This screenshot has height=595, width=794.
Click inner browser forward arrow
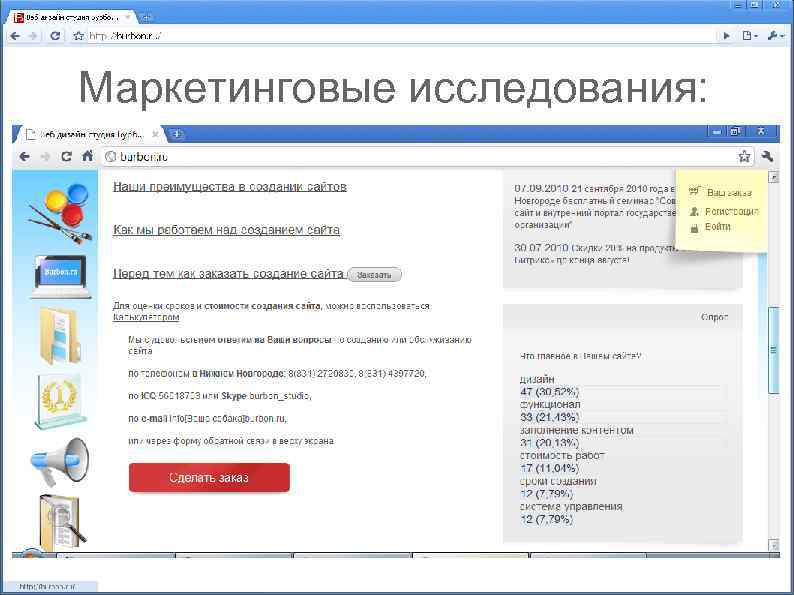(x=45, y=157)
